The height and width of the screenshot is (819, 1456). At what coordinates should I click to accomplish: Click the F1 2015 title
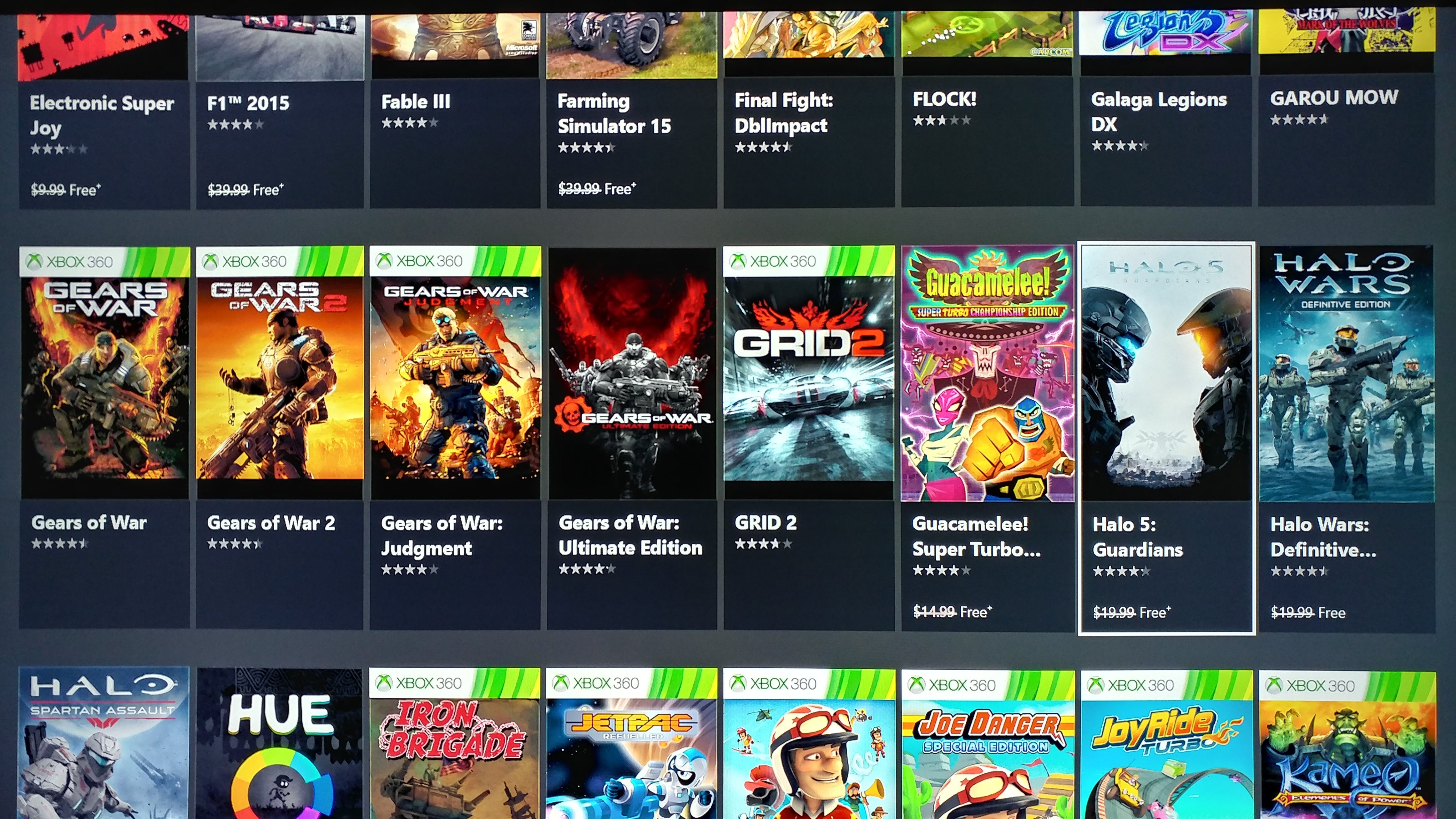(248, 103)
